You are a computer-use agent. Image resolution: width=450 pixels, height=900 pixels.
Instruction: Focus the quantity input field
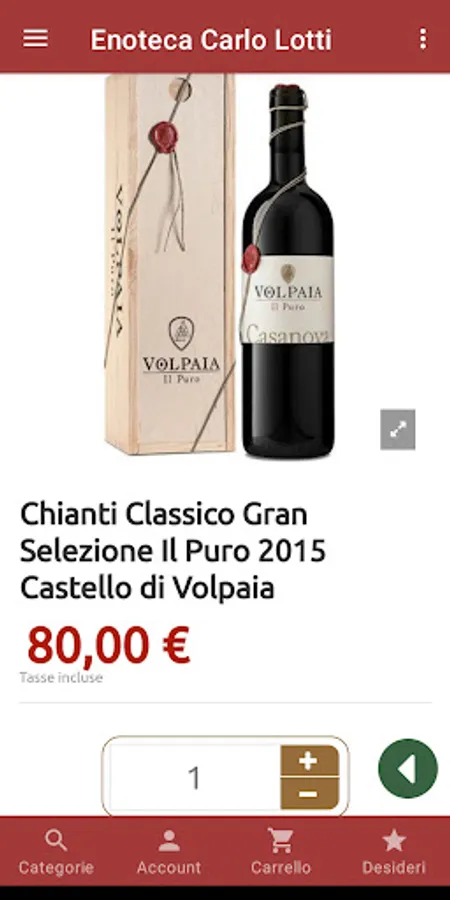point(195,778)
